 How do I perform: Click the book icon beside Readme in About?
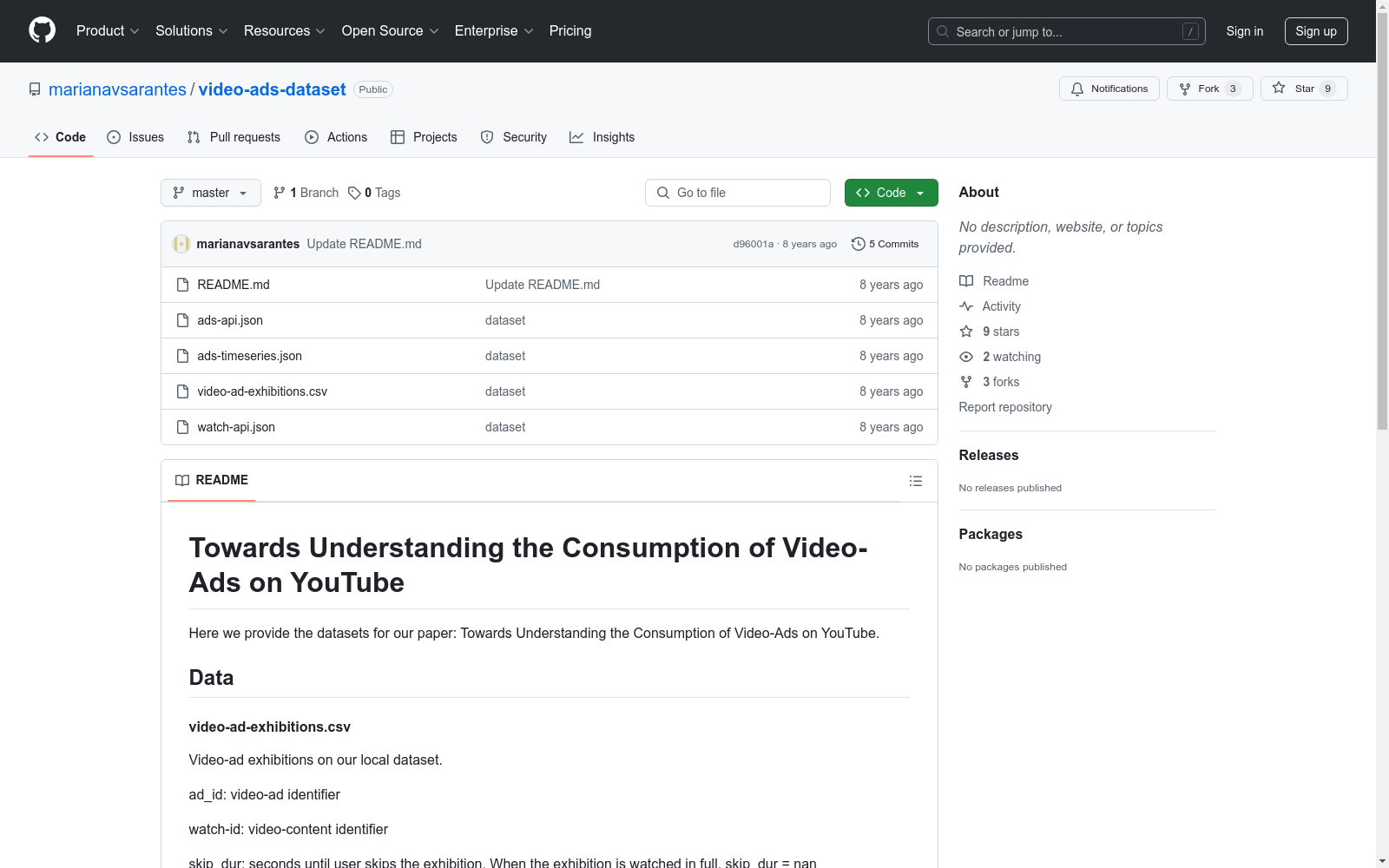(x=966, y=281)
